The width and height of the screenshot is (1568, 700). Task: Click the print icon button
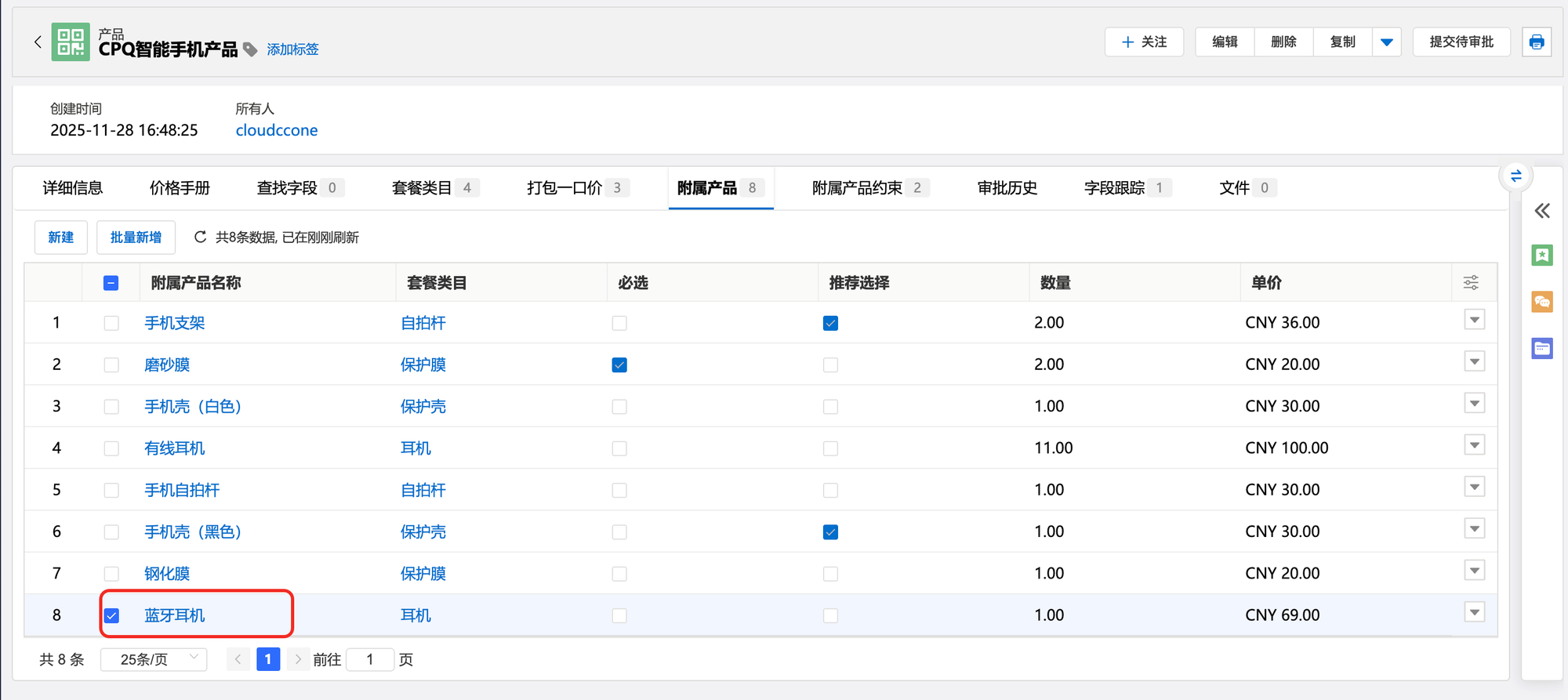click(1536, 42)
